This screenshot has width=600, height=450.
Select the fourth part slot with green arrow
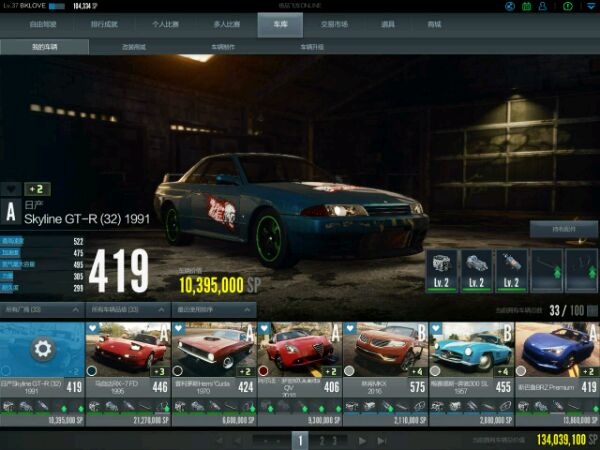pos(547,271)
